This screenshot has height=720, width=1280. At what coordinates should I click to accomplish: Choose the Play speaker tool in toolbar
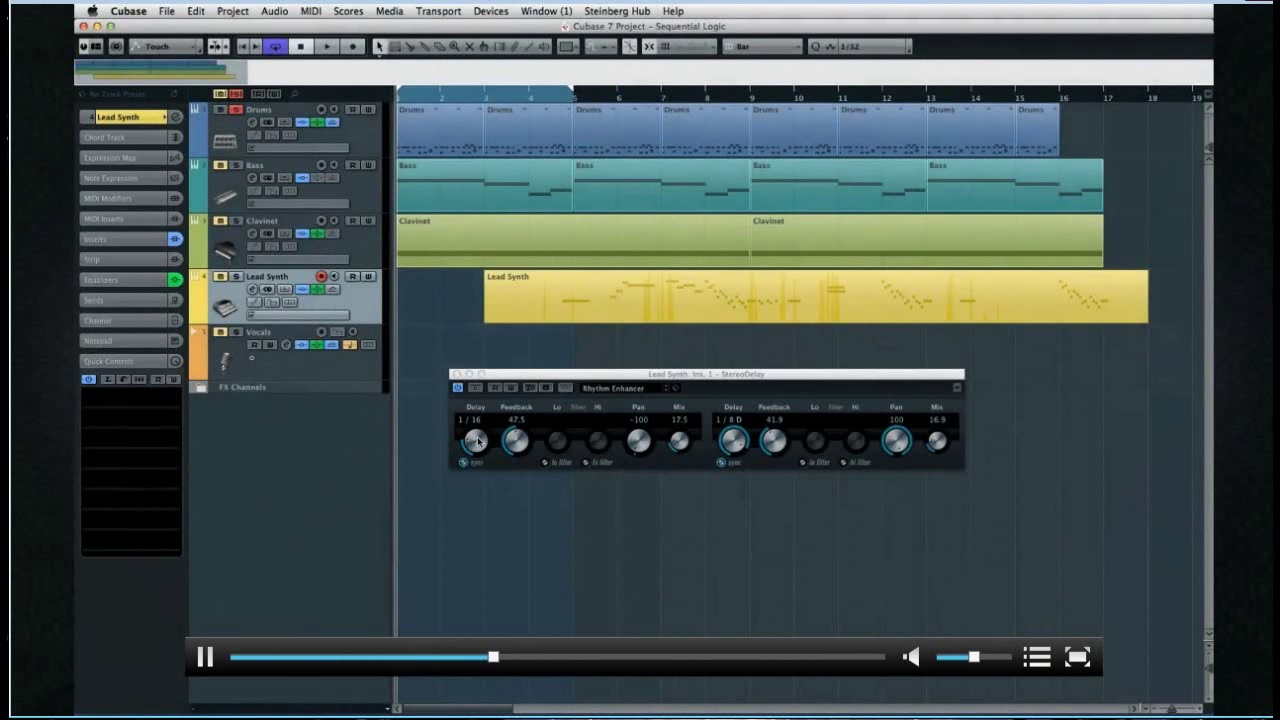[544, 46]
